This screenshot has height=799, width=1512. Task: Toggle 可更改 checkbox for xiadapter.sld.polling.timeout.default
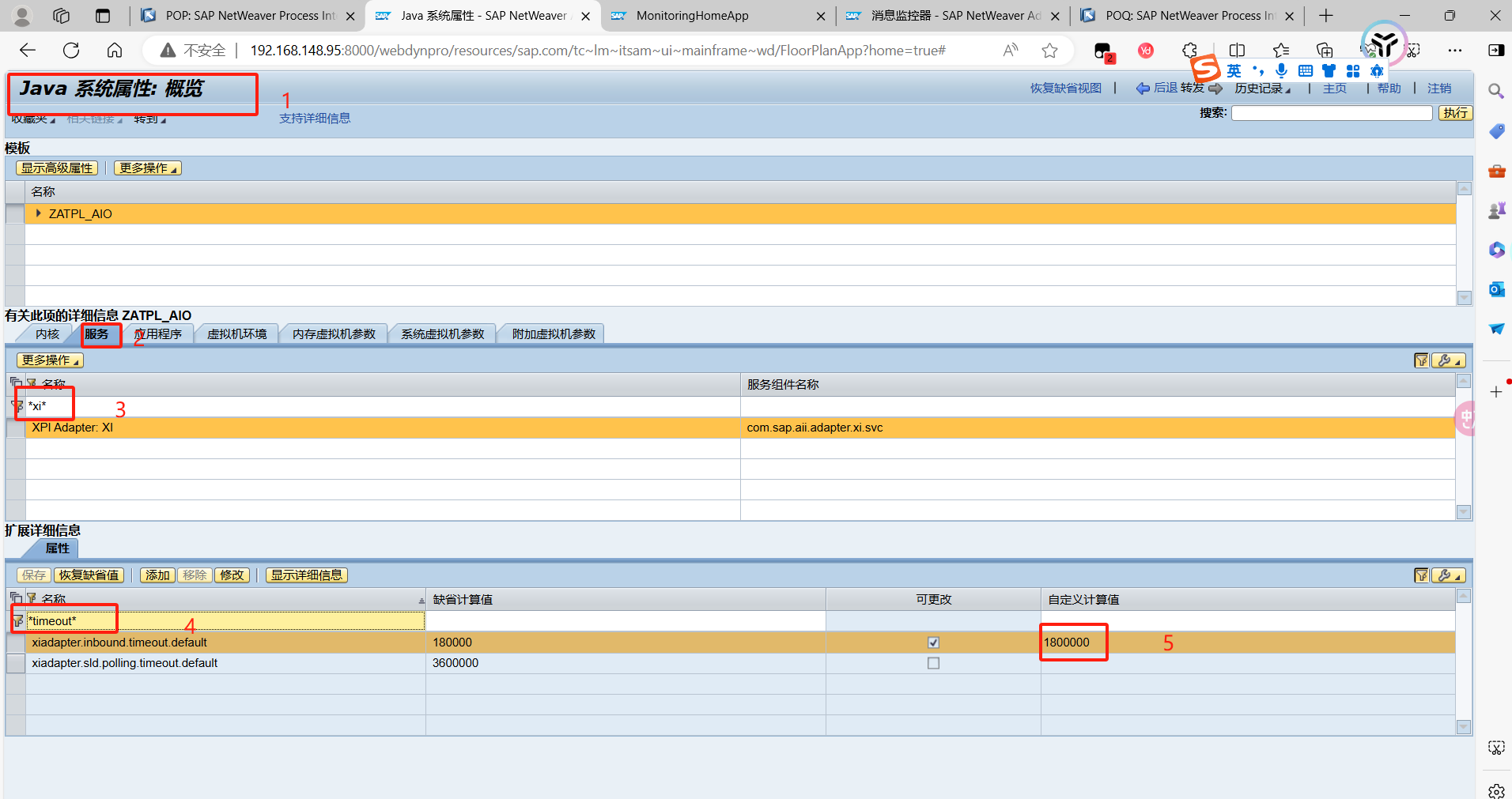(x=933, y=663)
